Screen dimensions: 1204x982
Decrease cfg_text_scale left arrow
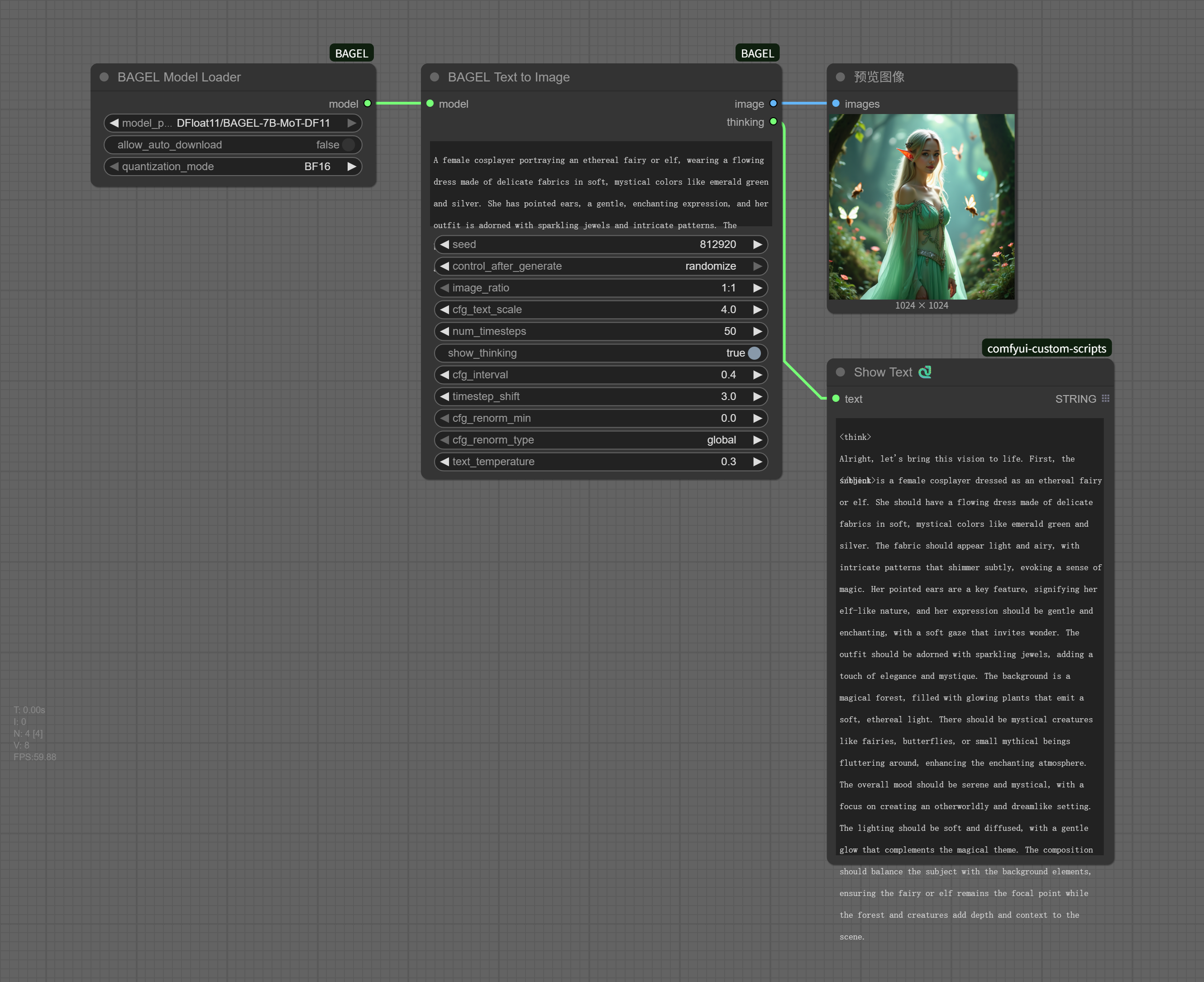coord(444,310)
